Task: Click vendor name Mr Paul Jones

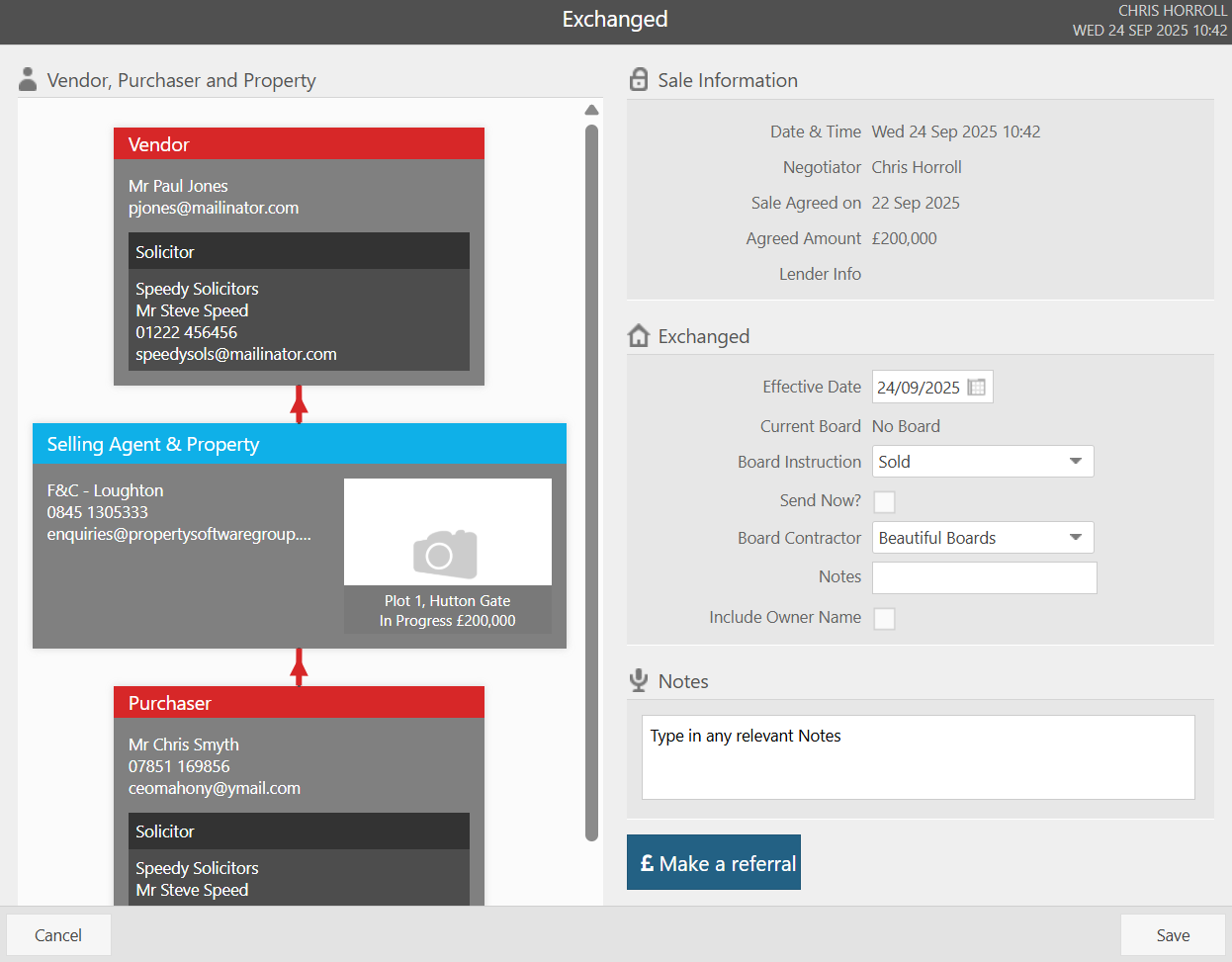Action: point(178,186)
